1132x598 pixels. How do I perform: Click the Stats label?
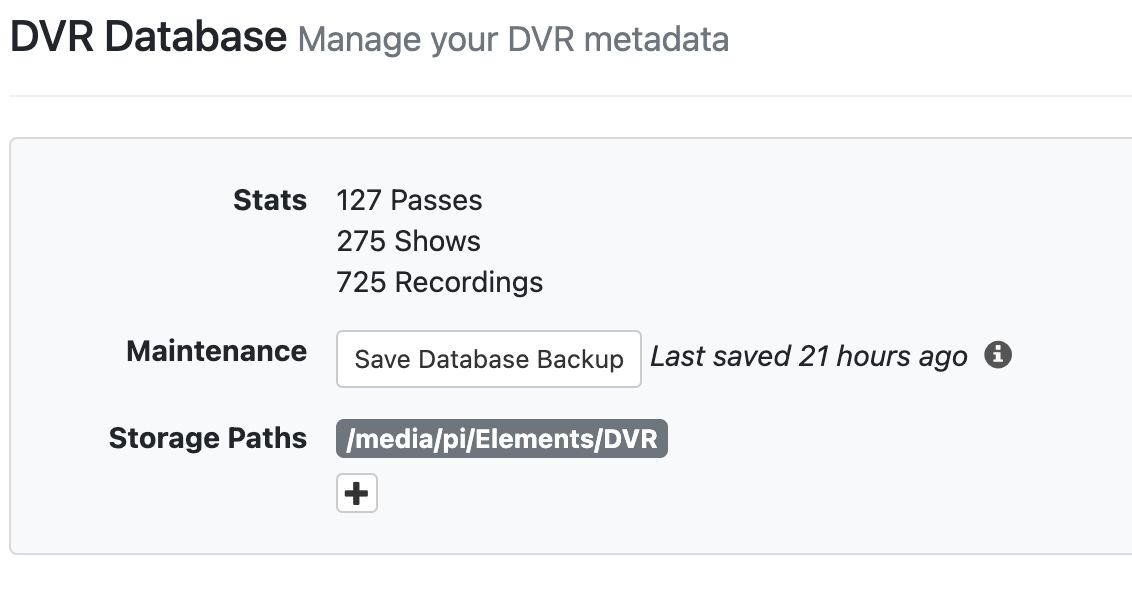click(x=269, y=200)
